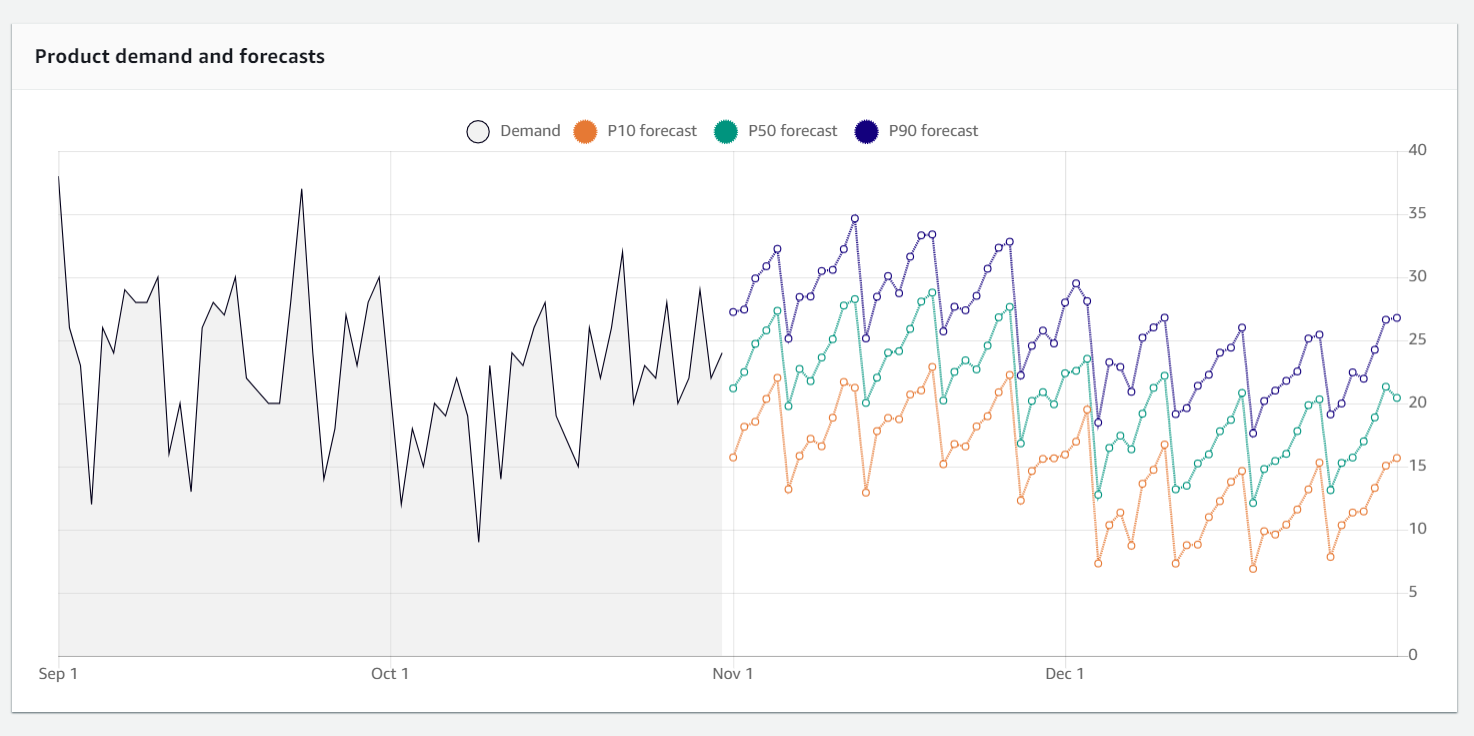Screen dimensions: 1474x736
Task: Select the last P10 forecast data point
Action: pyautogui.click(x=1397, y=458)
